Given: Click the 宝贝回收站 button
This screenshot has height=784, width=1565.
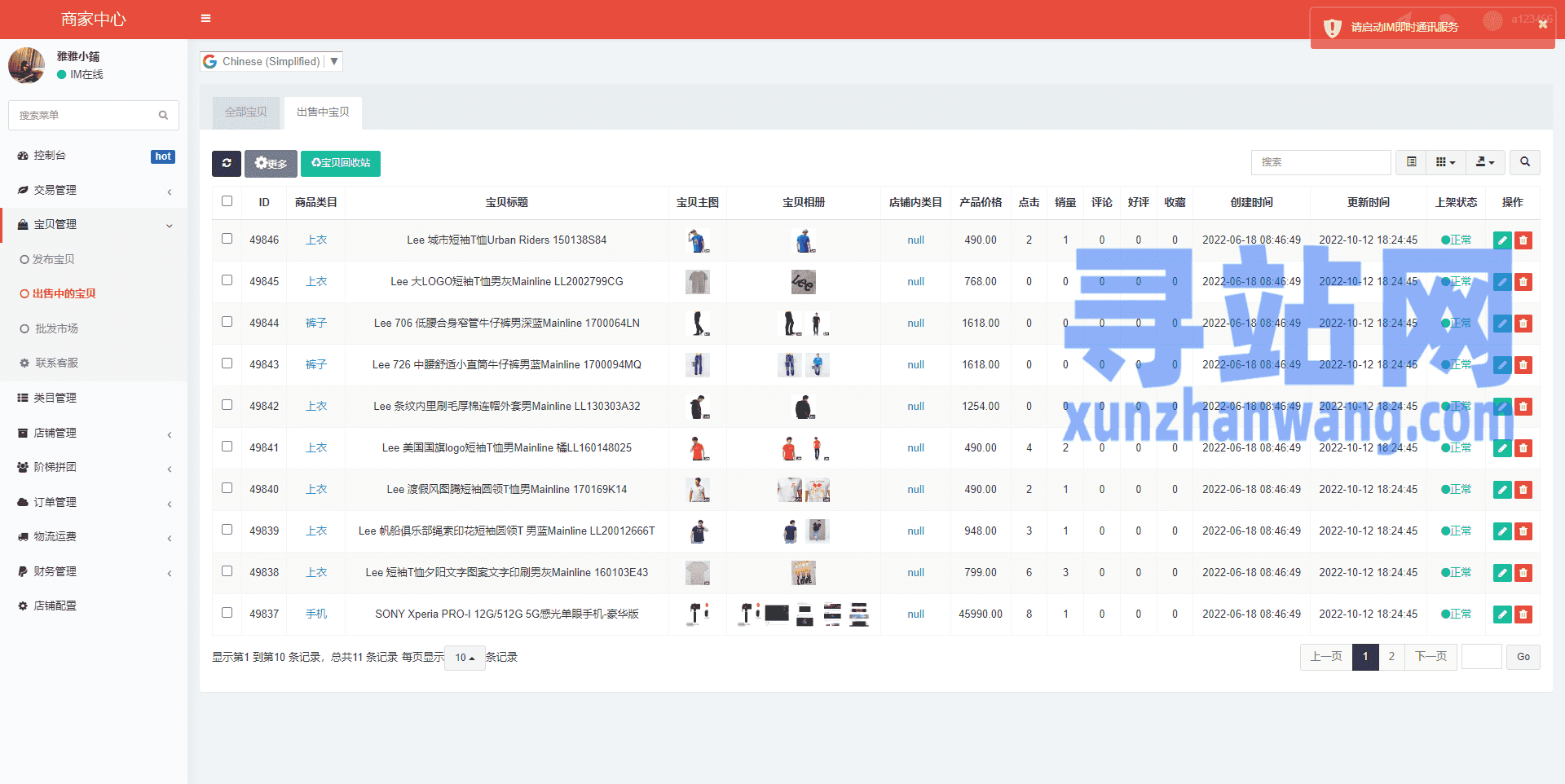Looking at the screenshot, I should point(341,163).
